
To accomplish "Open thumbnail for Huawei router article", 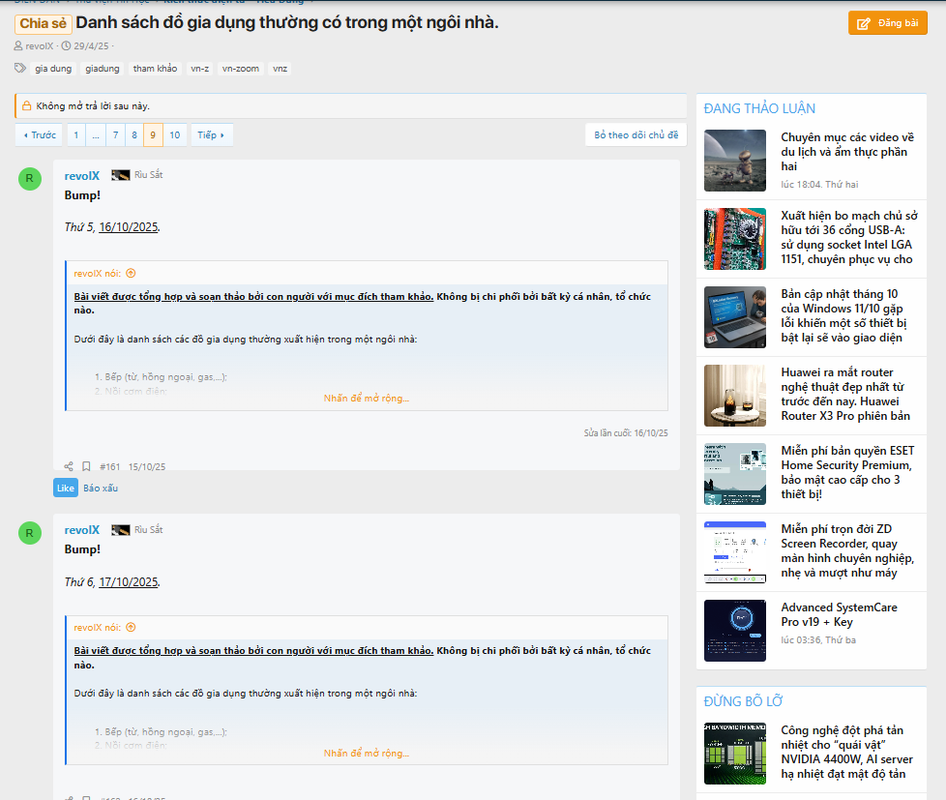I will pyautogui.click(x=735, y=396).
